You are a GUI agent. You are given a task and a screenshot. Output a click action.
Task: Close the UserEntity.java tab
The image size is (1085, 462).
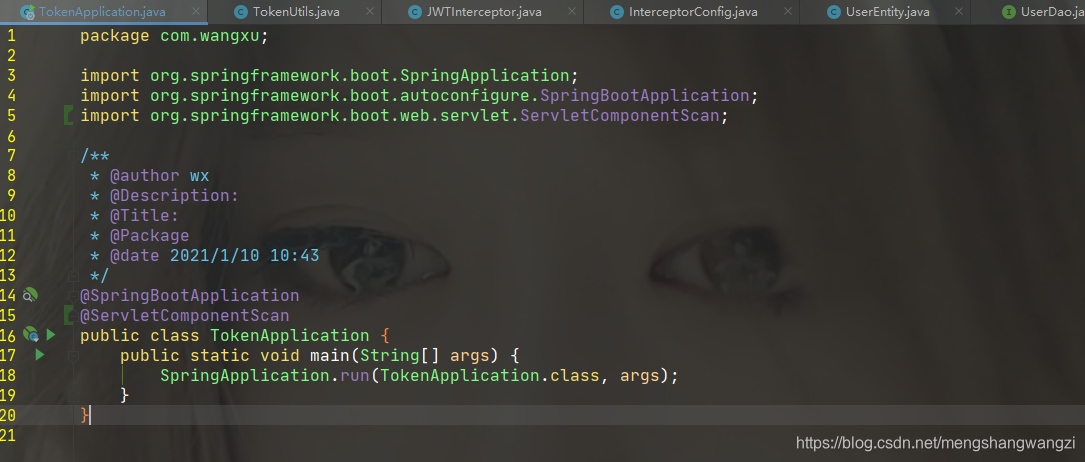coord(959,12)
